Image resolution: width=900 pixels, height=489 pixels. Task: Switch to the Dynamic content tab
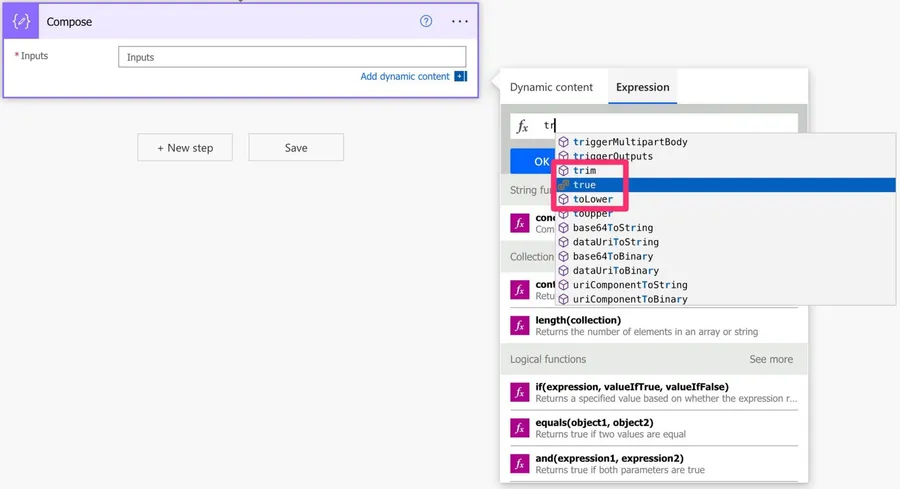click(551, 87)
